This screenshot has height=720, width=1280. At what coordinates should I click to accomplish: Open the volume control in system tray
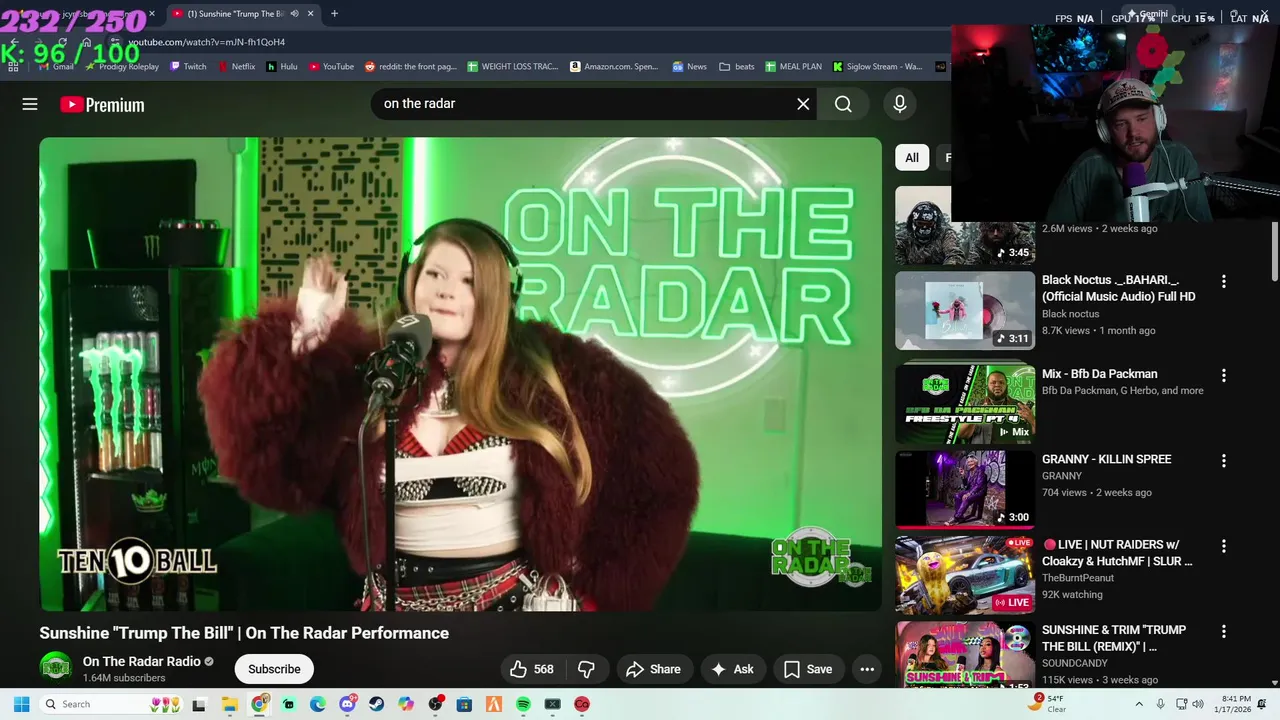point(1197,704)
